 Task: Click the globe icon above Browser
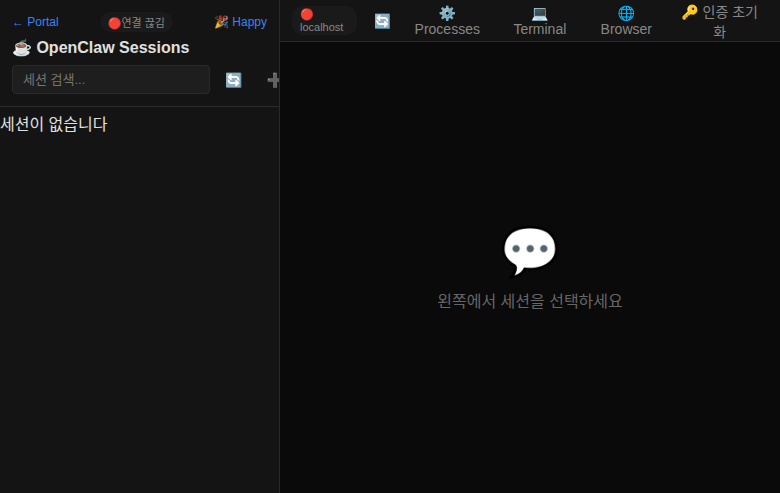pyautogui.click(x=626, y=13)
